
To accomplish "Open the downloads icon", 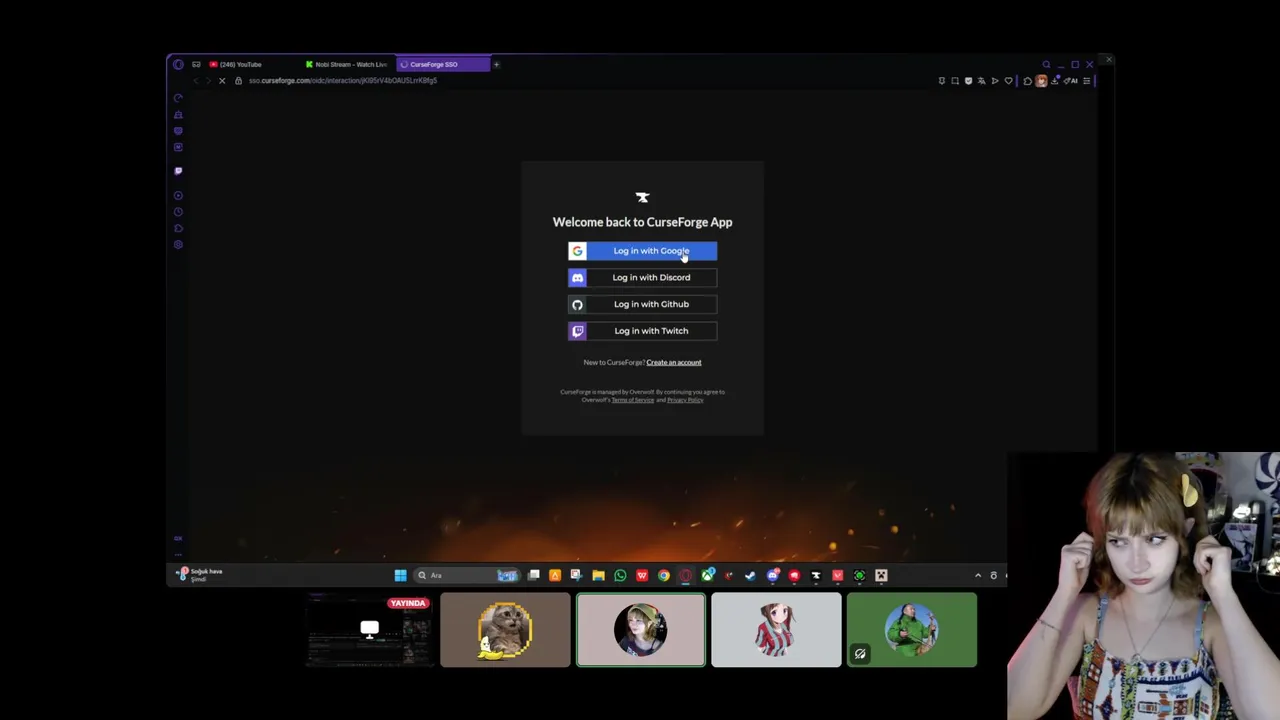I will point(1055,80).
